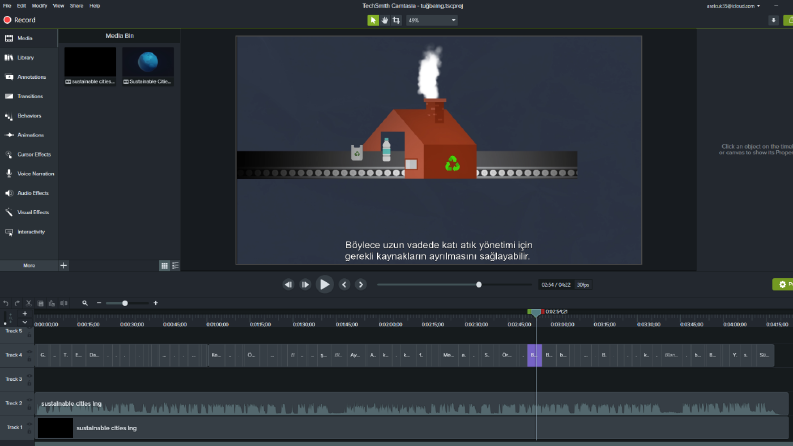Switch Media Bin to list details view
This screenshot has height=446, width=793.
pyautogui.click(x=175, y=265)
